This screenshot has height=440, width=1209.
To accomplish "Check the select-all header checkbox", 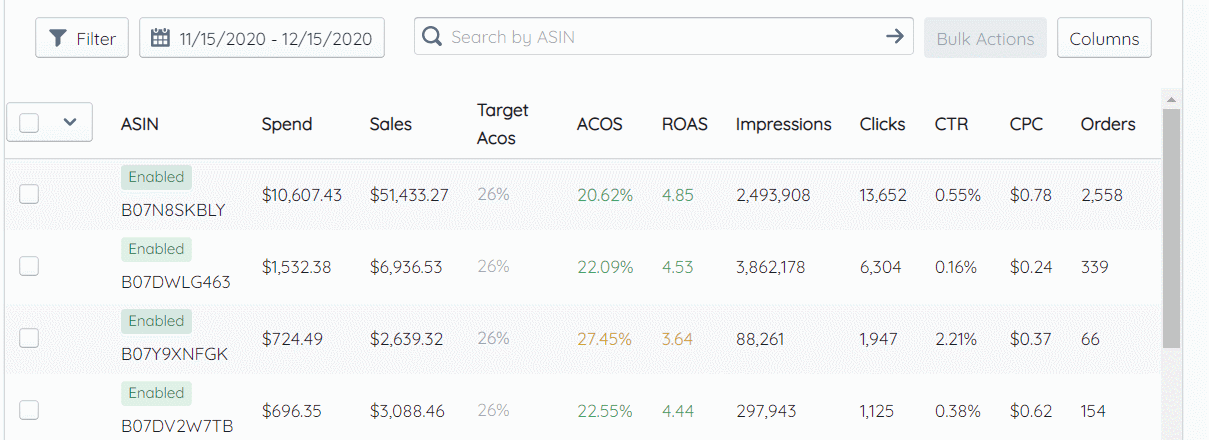I will click(29, 122).
